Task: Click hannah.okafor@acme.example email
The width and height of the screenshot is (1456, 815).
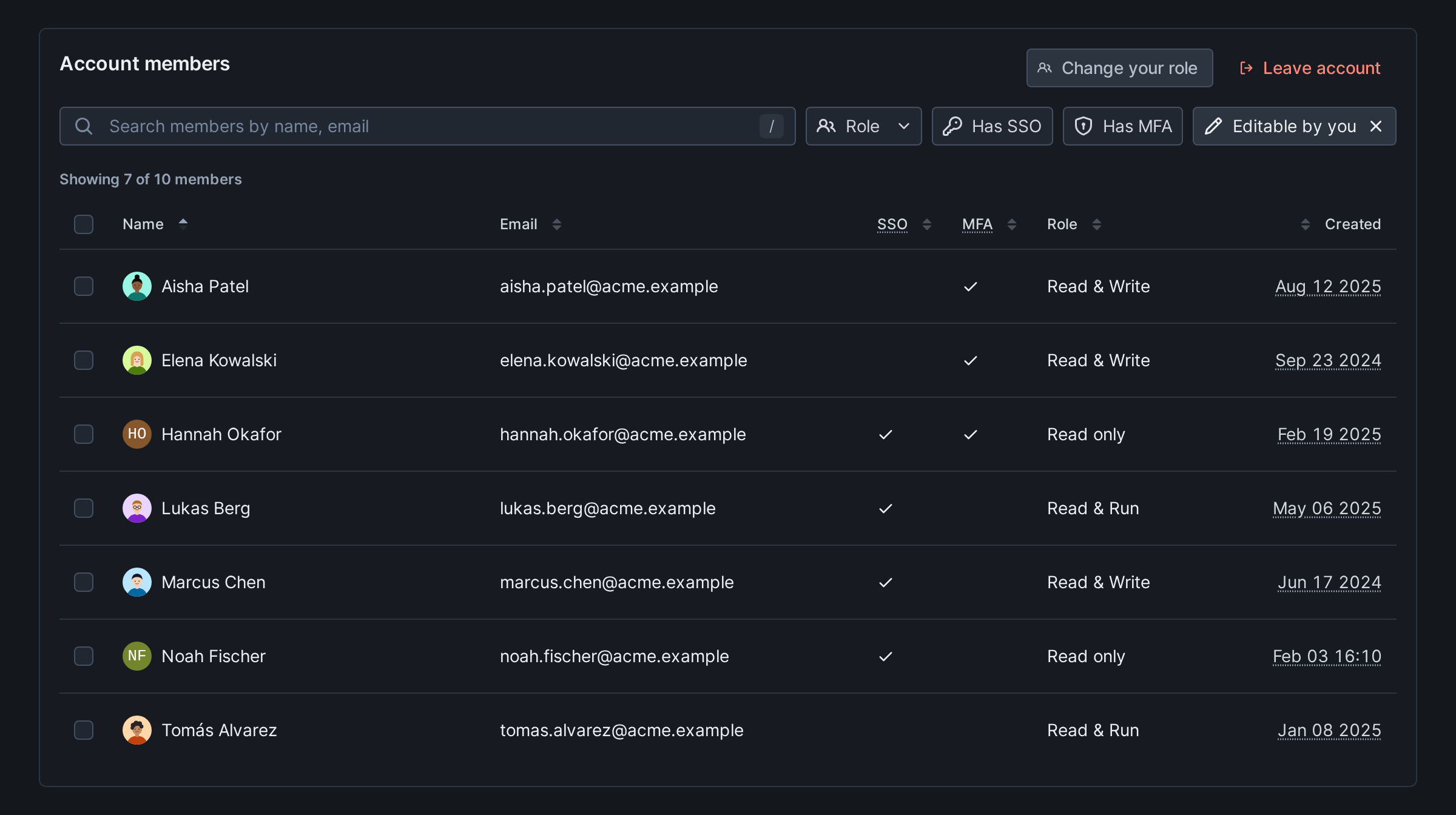Action: point(623,434)
